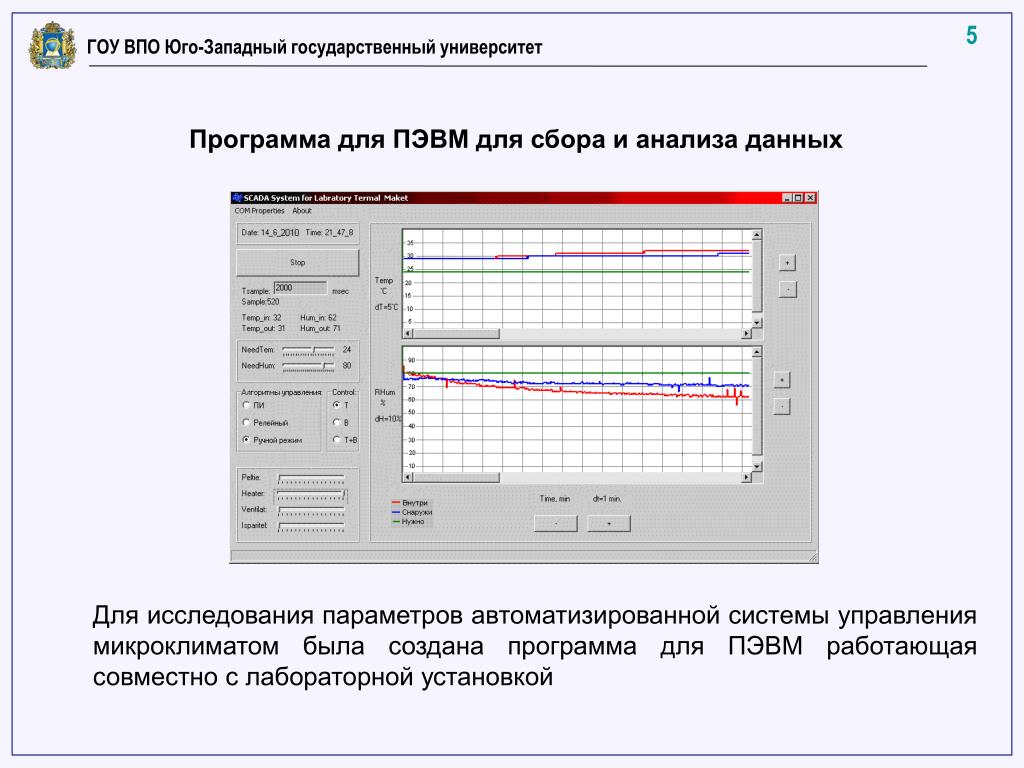Close the SCADA window
The width and height of the screenshot is (1024, 768).
click(x=810, y=198)
